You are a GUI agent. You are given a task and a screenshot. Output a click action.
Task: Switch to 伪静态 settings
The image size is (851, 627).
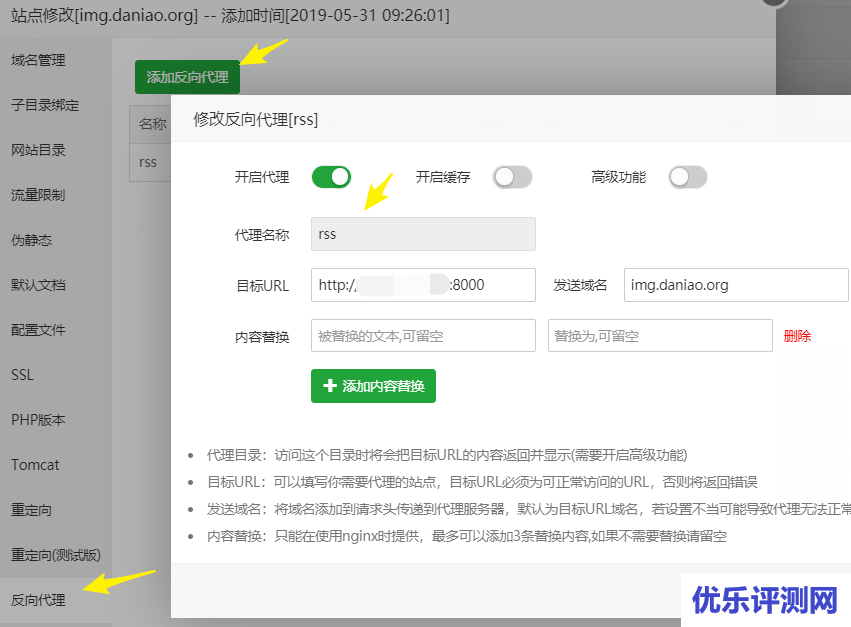[31, 240]
